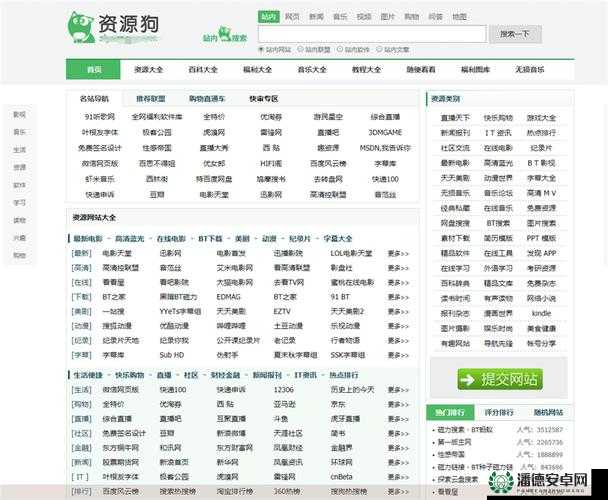Screen dimensions: 608x500
Task: Open the 西贴 link in 名站导航
Action: pos(271,148)
